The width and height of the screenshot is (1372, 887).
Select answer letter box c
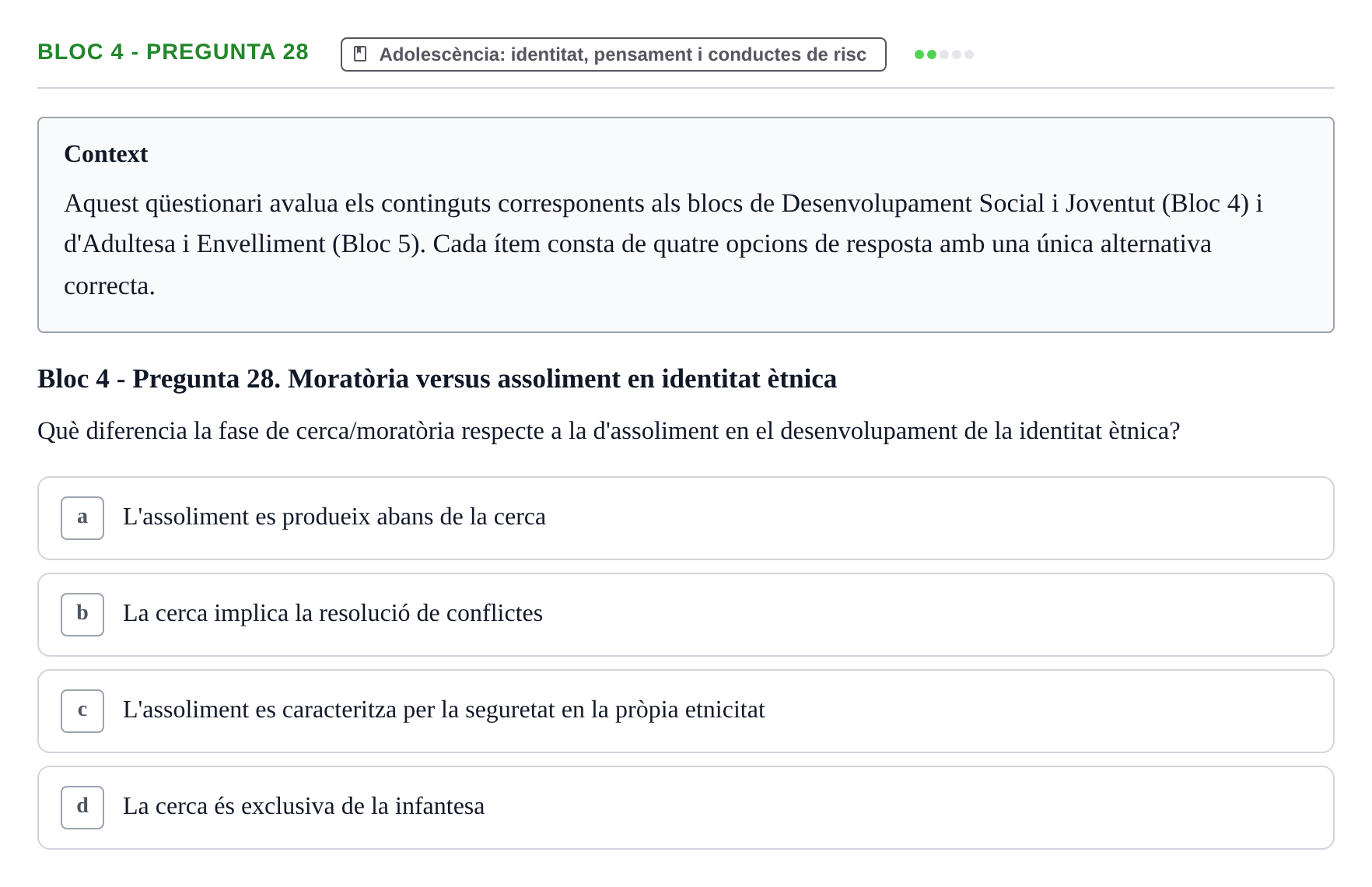point(82,711)
